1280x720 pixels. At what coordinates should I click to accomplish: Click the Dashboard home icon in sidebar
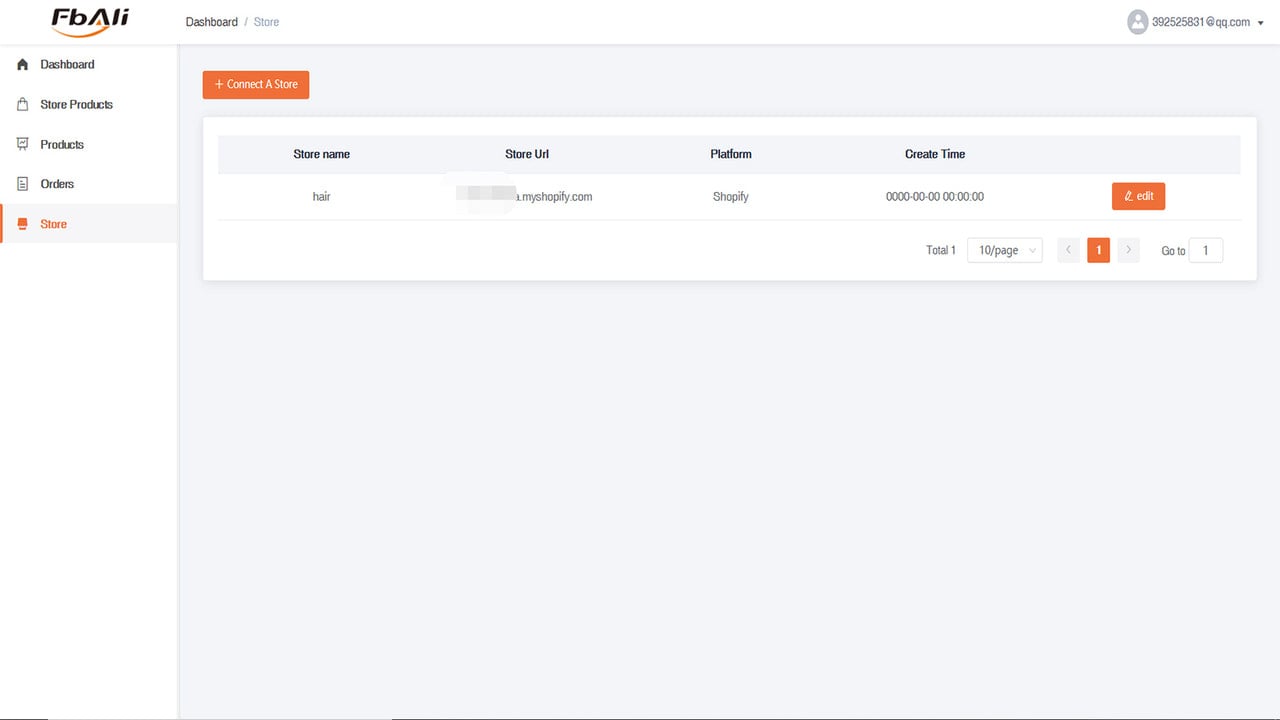click(x=23, y=65)
